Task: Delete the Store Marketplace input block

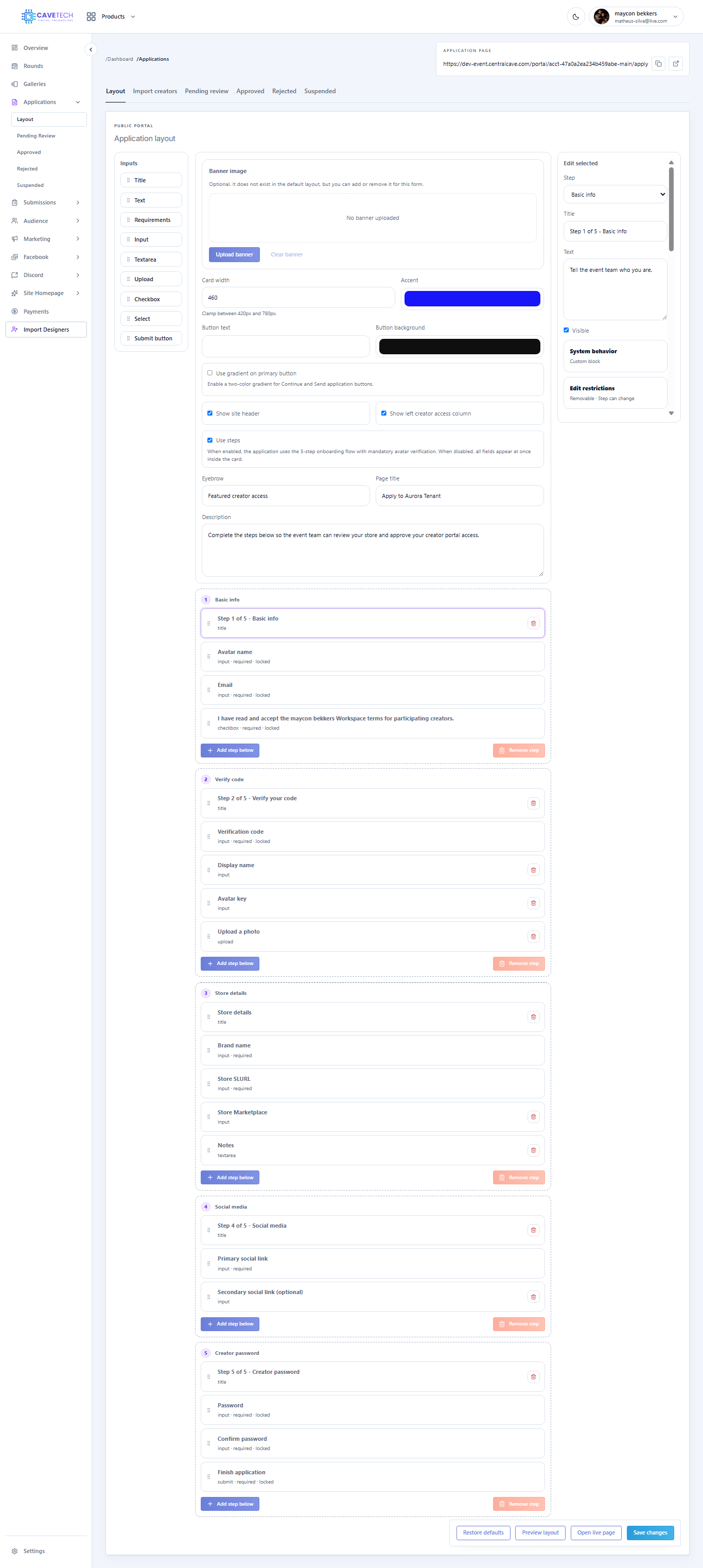Action: (533, 1116)
